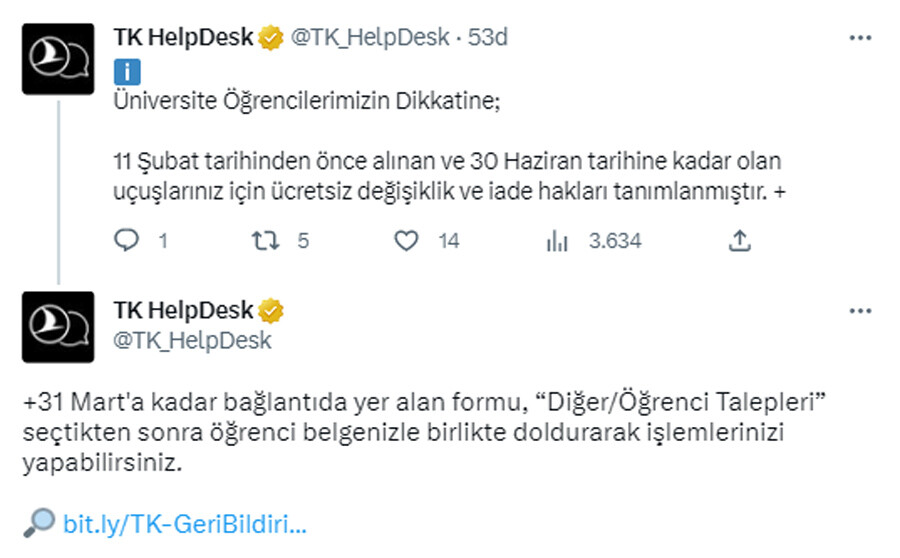Screen dimensions: 900x558
Task: Click the share icon on the first tweet
Action: (739, 241)
